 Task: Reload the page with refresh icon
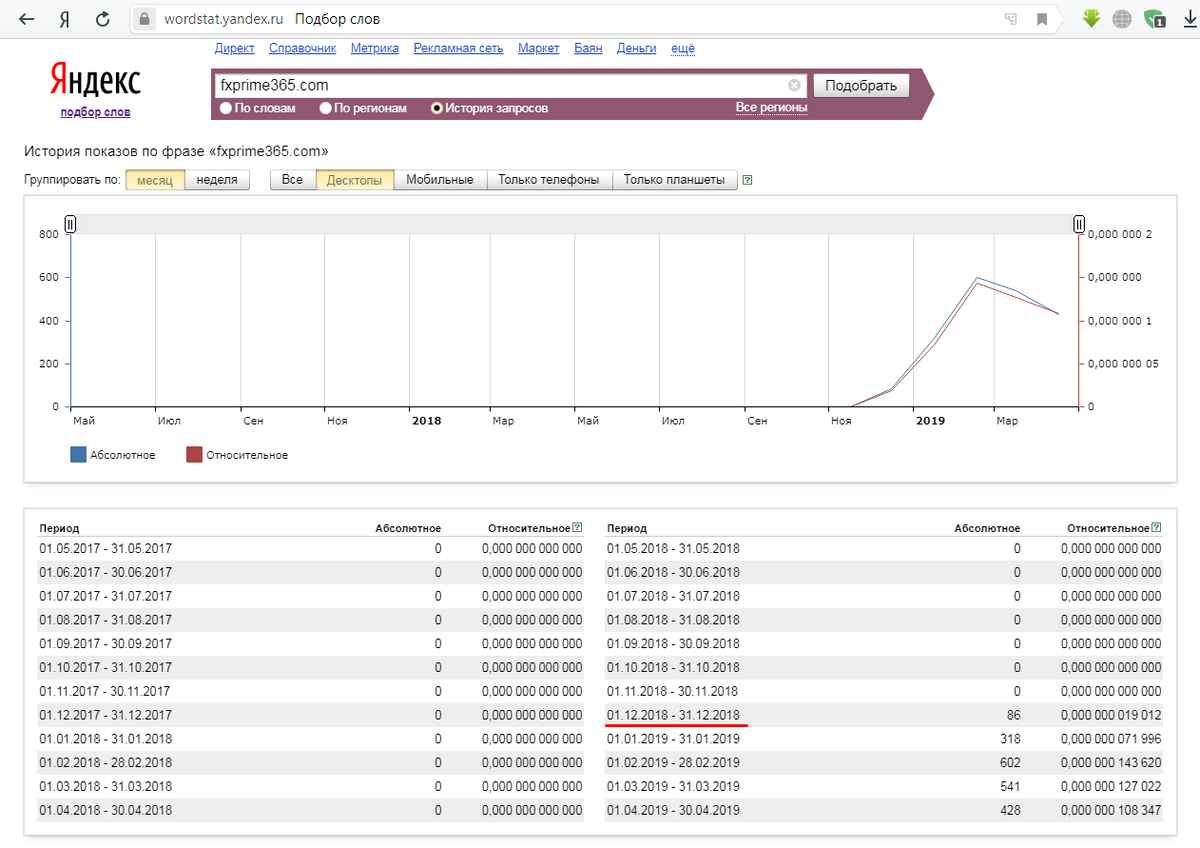tap(102, 19)
